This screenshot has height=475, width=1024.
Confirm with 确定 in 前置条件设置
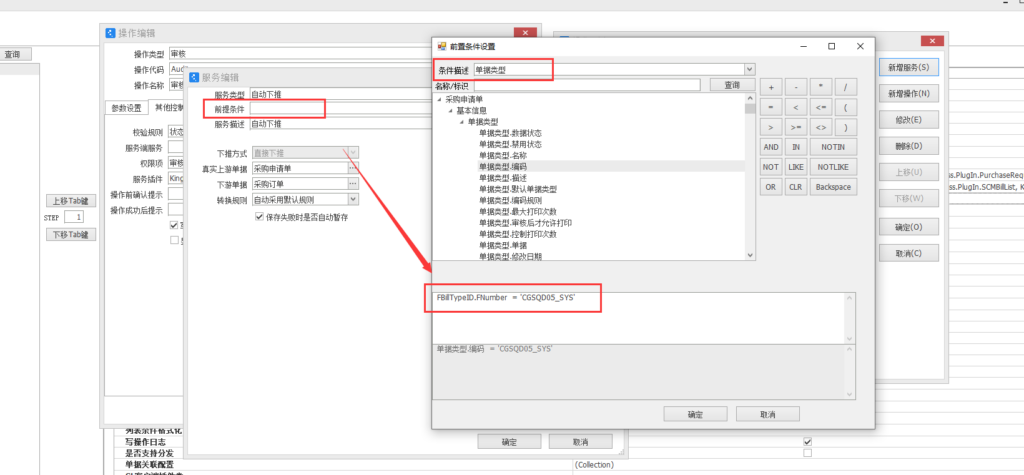(x=696, y=414)
